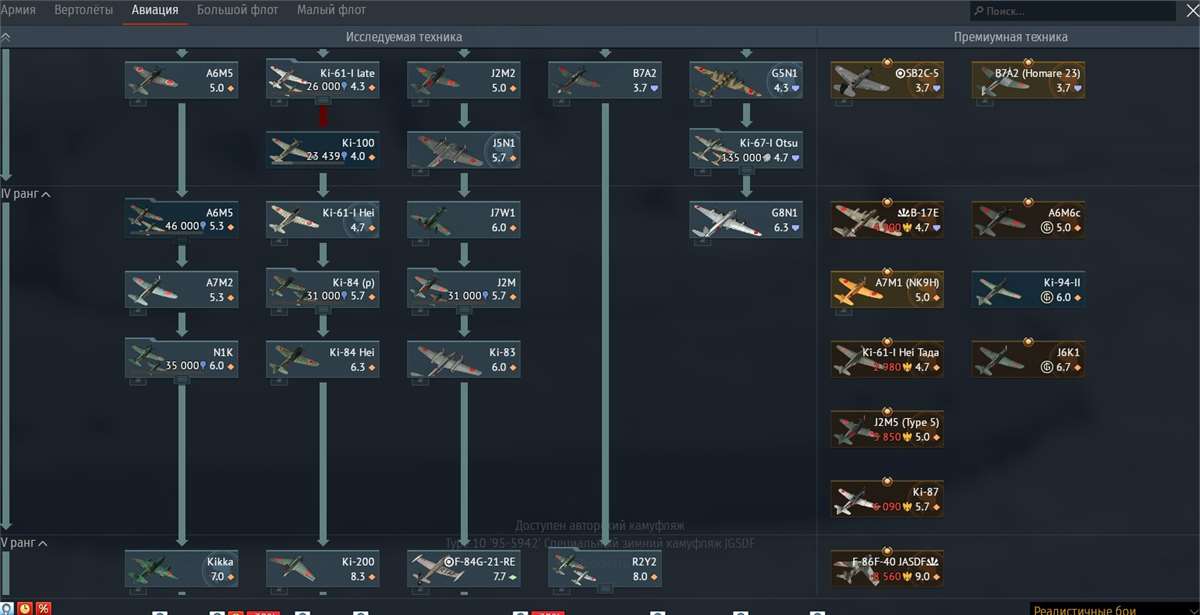Select the G8N1 heavy bomber
Screen dimensions: 1200x615
click(x=746, y=219)
